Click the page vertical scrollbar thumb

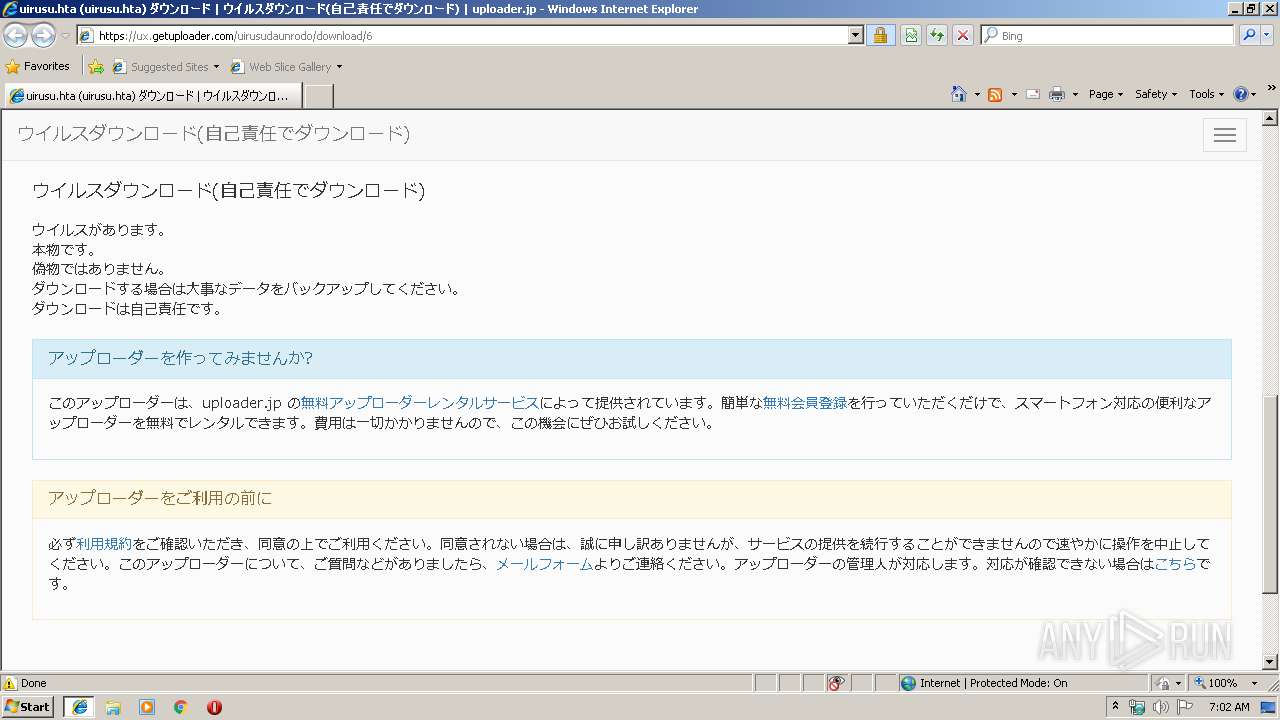1270,494
